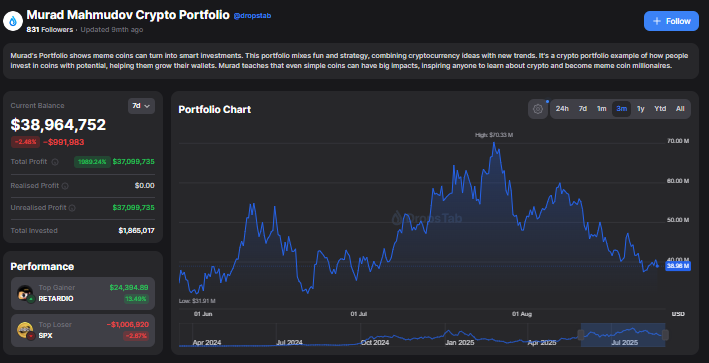Follow the Murad Mahmudov portfolio
Viewport: 709px width, 363px height.
(x=671, y=21)
